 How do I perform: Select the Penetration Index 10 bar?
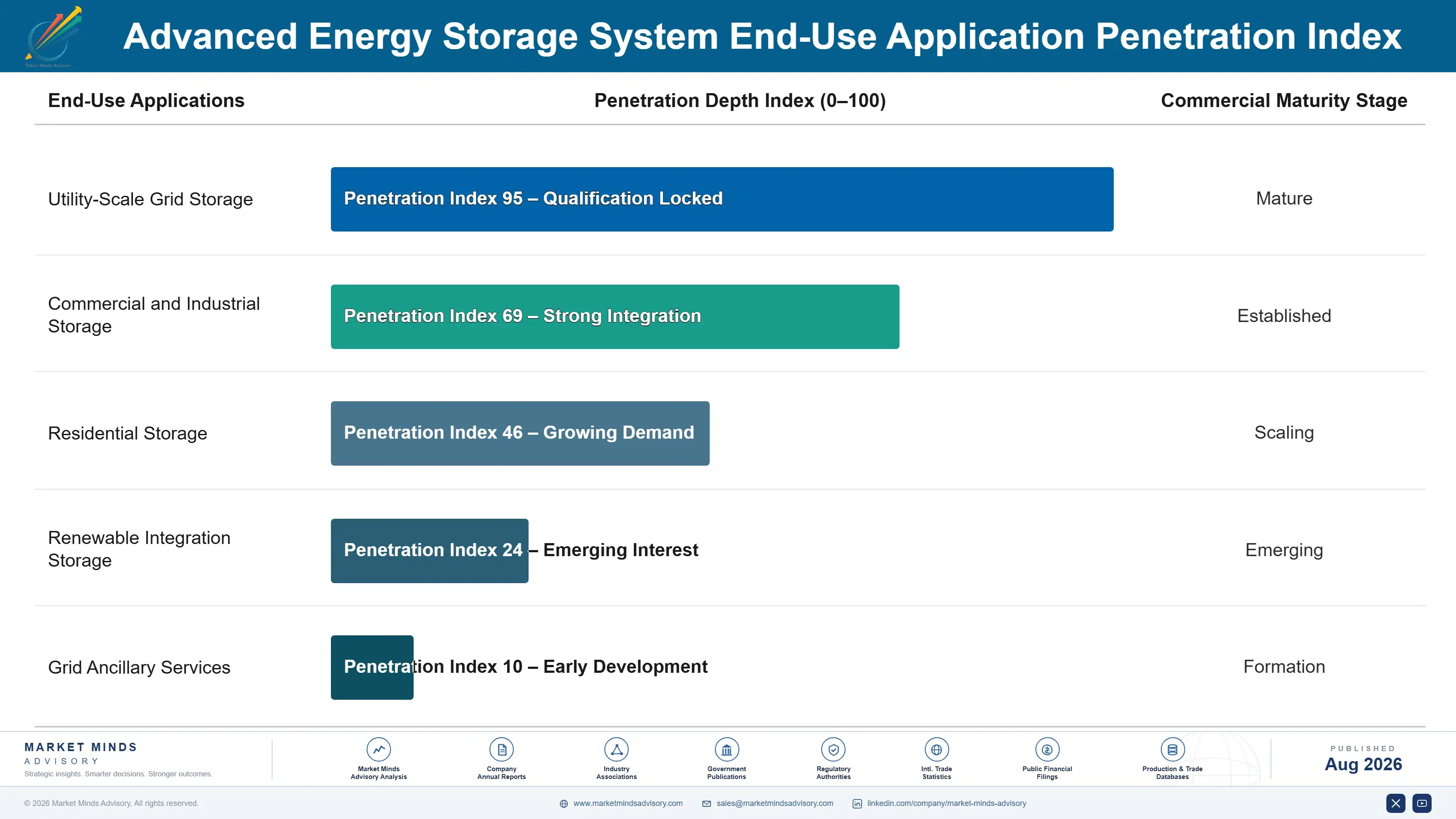click(372, 668)
